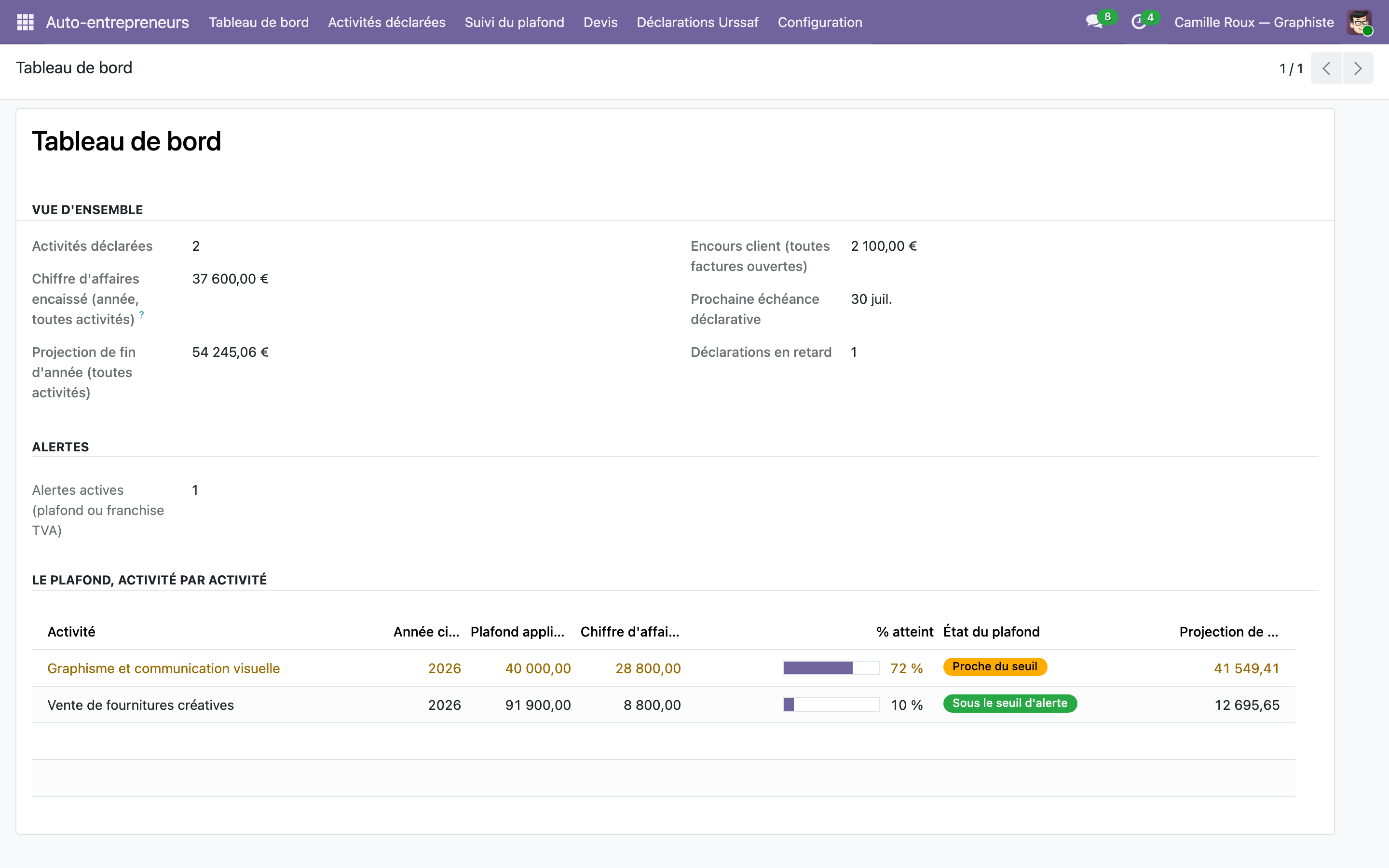Open the Devis menu
This screenshot has height=868, width=1389.
click(600, 22)
